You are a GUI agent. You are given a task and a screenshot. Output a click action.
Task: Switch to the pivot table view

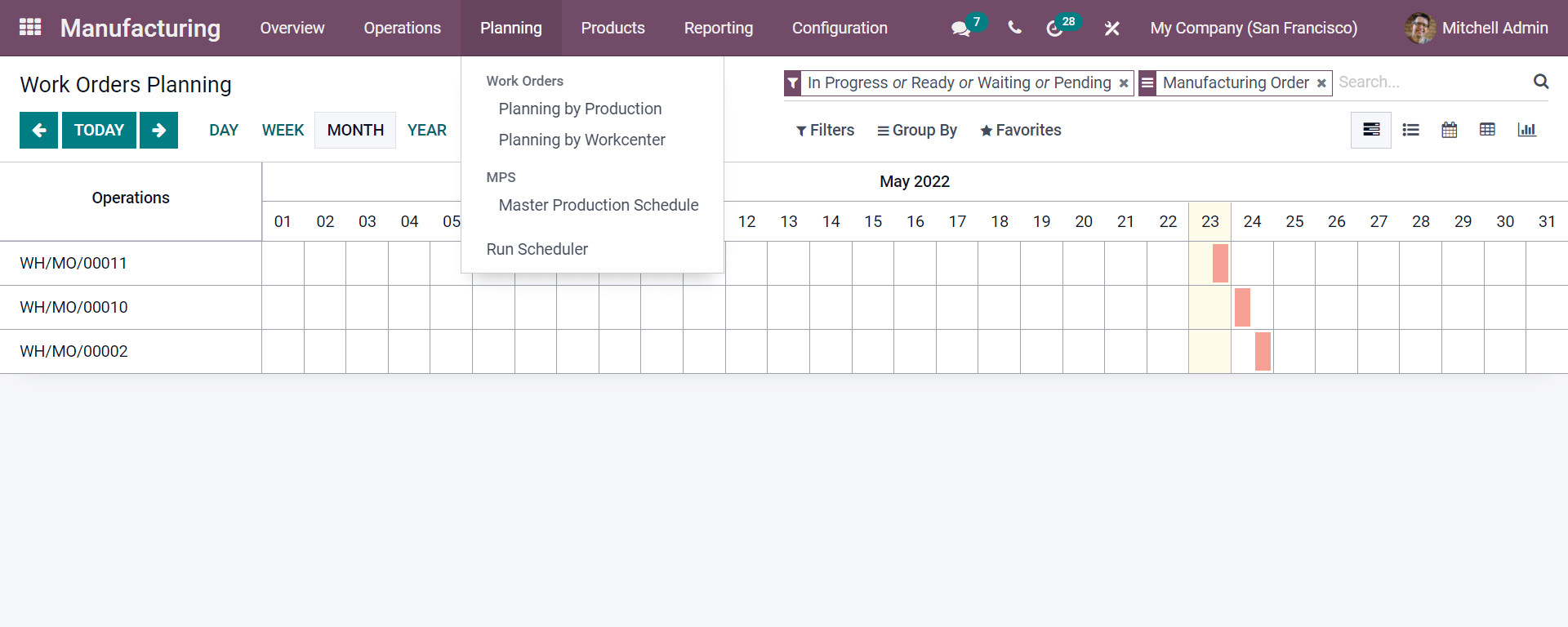pos(1488,130)
